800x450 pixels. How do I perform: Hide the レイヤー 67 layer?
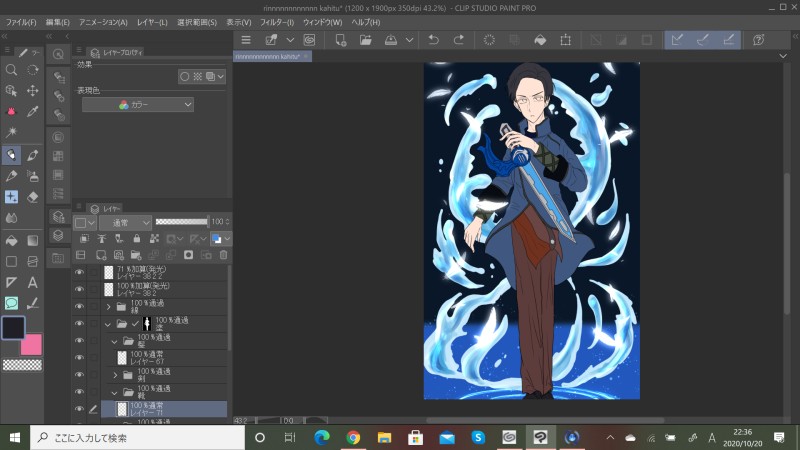tap(79, 357)
